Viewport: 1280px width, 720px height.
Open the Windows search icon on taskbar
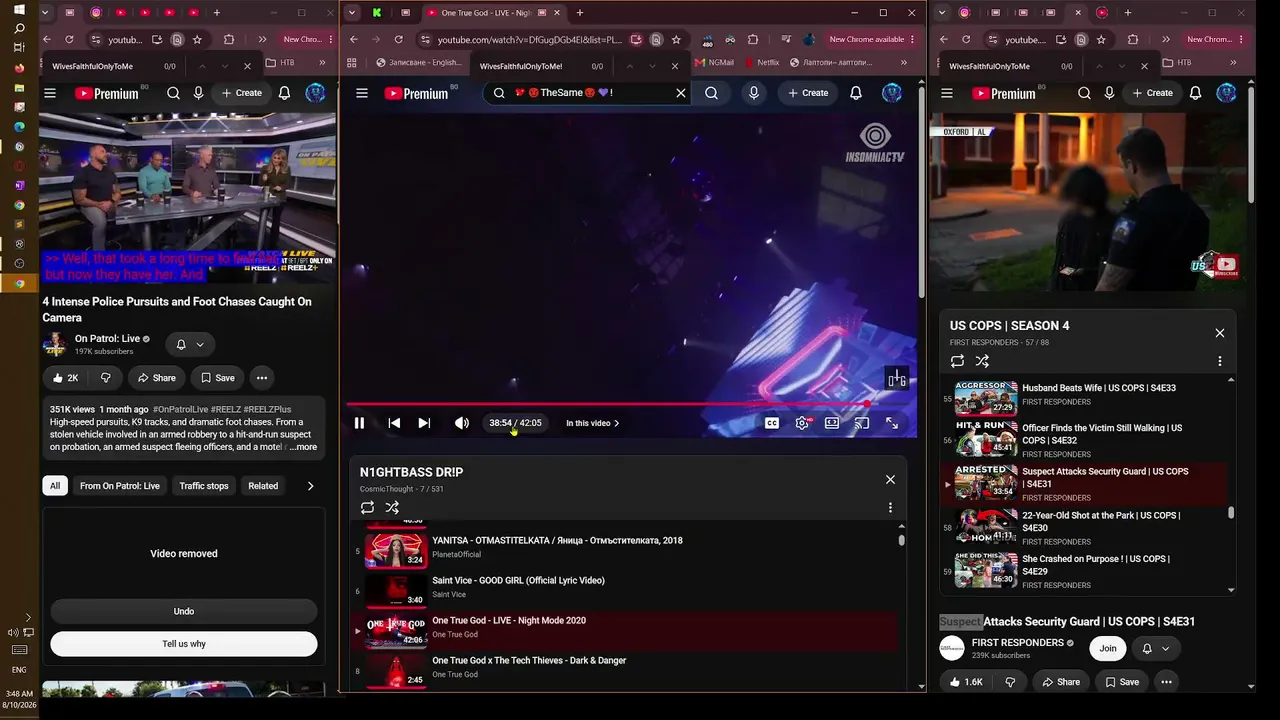pyautogui.click(x=19, y=29)
